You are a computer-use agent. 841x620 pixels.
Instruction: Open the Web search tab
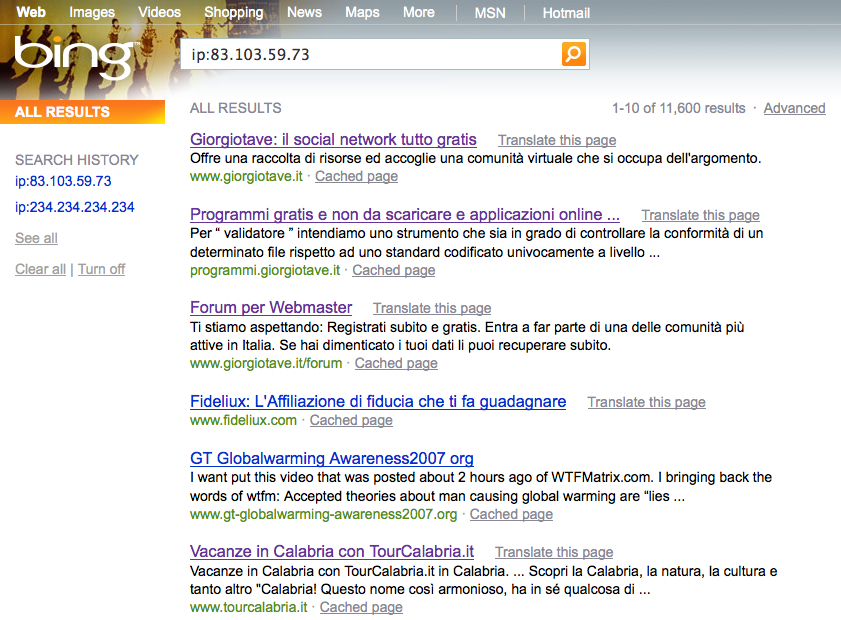click(x=31, y=12)
